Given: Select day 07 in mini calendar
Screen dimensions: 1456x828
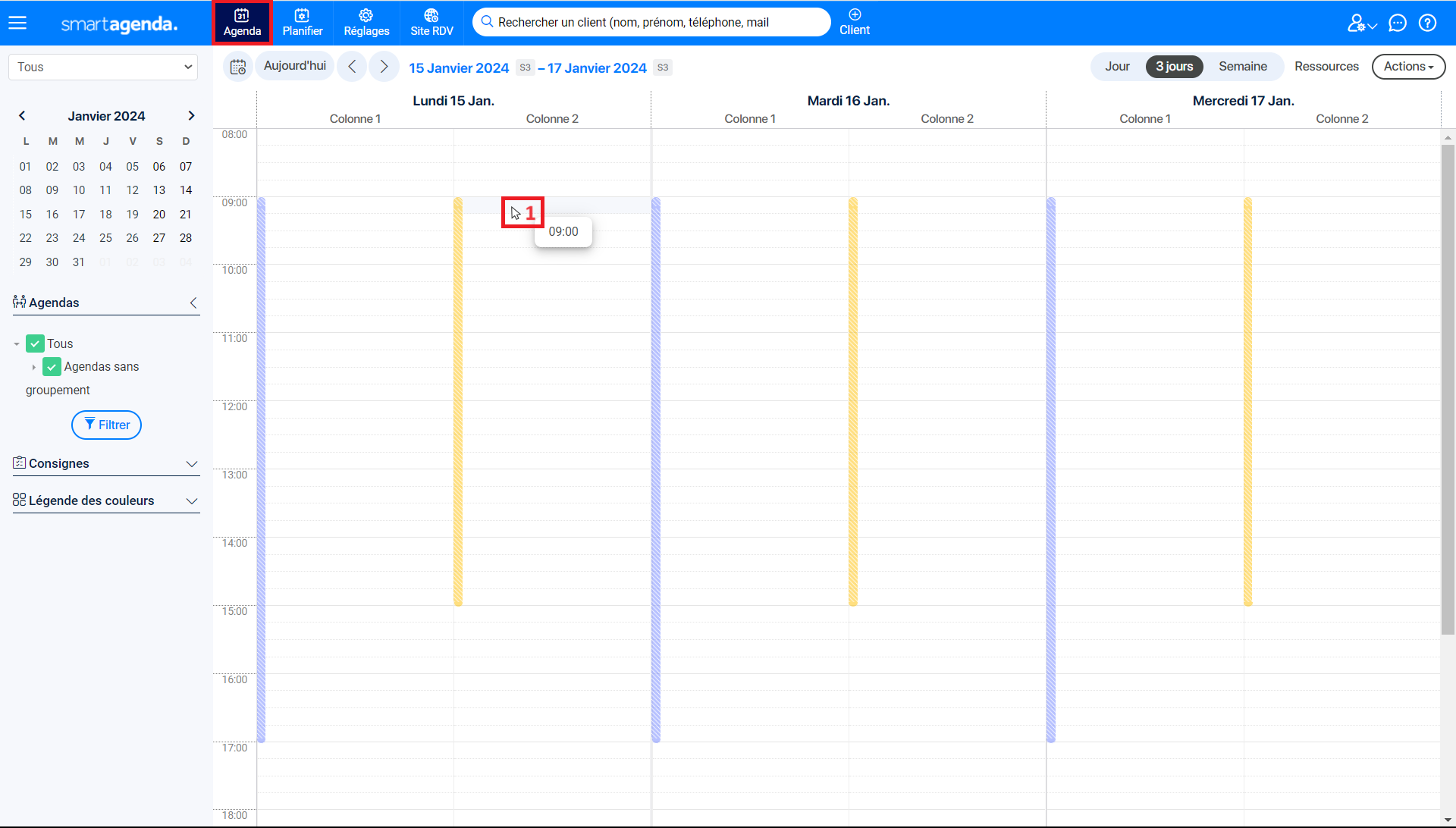Looking at the screenshot, I should (186, 167).
